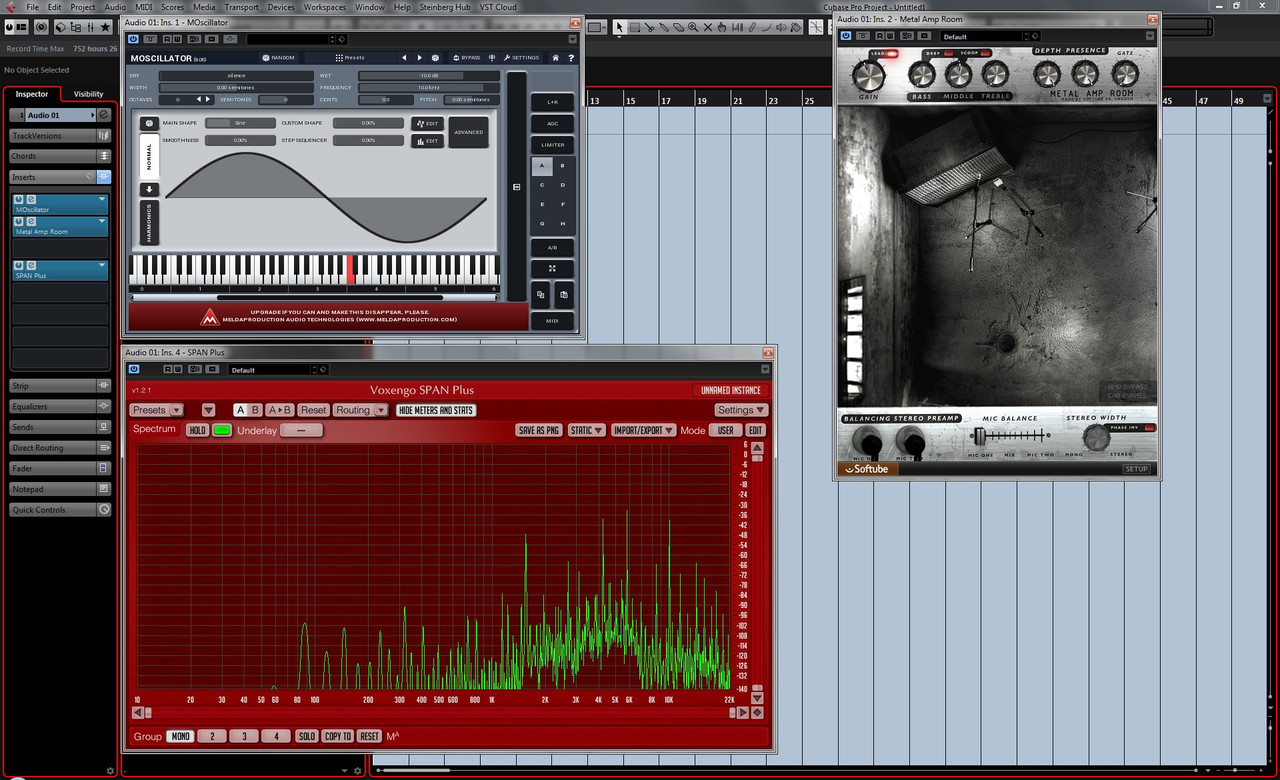Open MOscillator insert slot dropdown arrow
The height and width of the screenshot is (780, 1280).
[102, 199]
